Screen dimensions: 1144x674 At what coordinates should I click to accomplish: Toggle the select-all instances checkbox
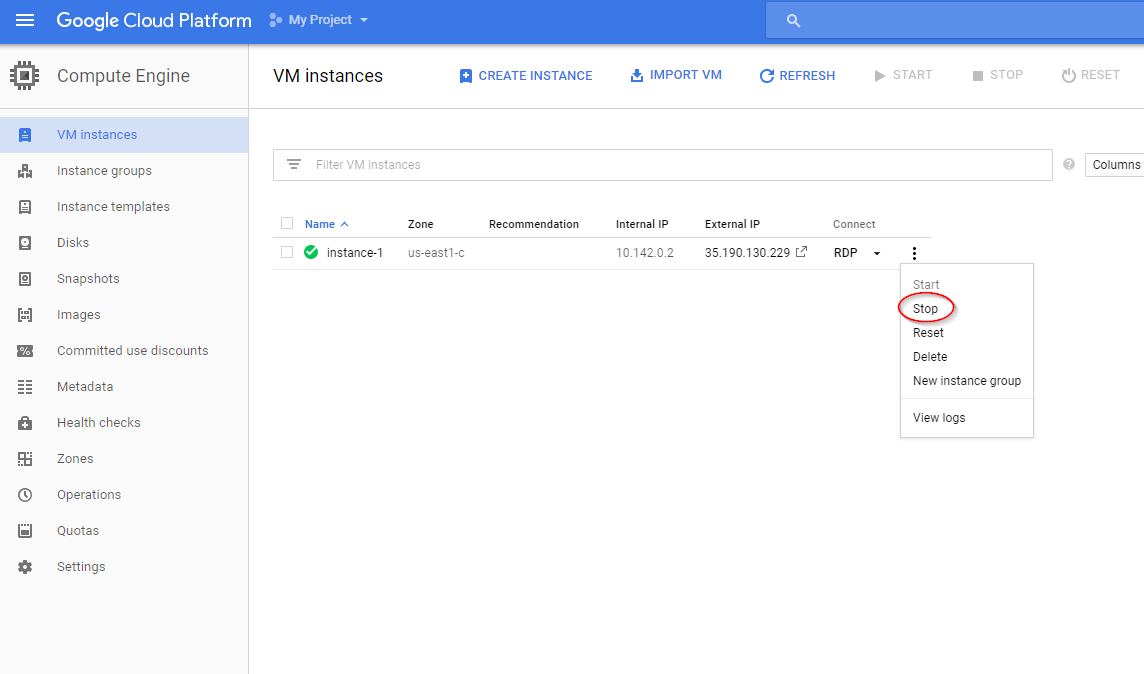coord(287,223)
